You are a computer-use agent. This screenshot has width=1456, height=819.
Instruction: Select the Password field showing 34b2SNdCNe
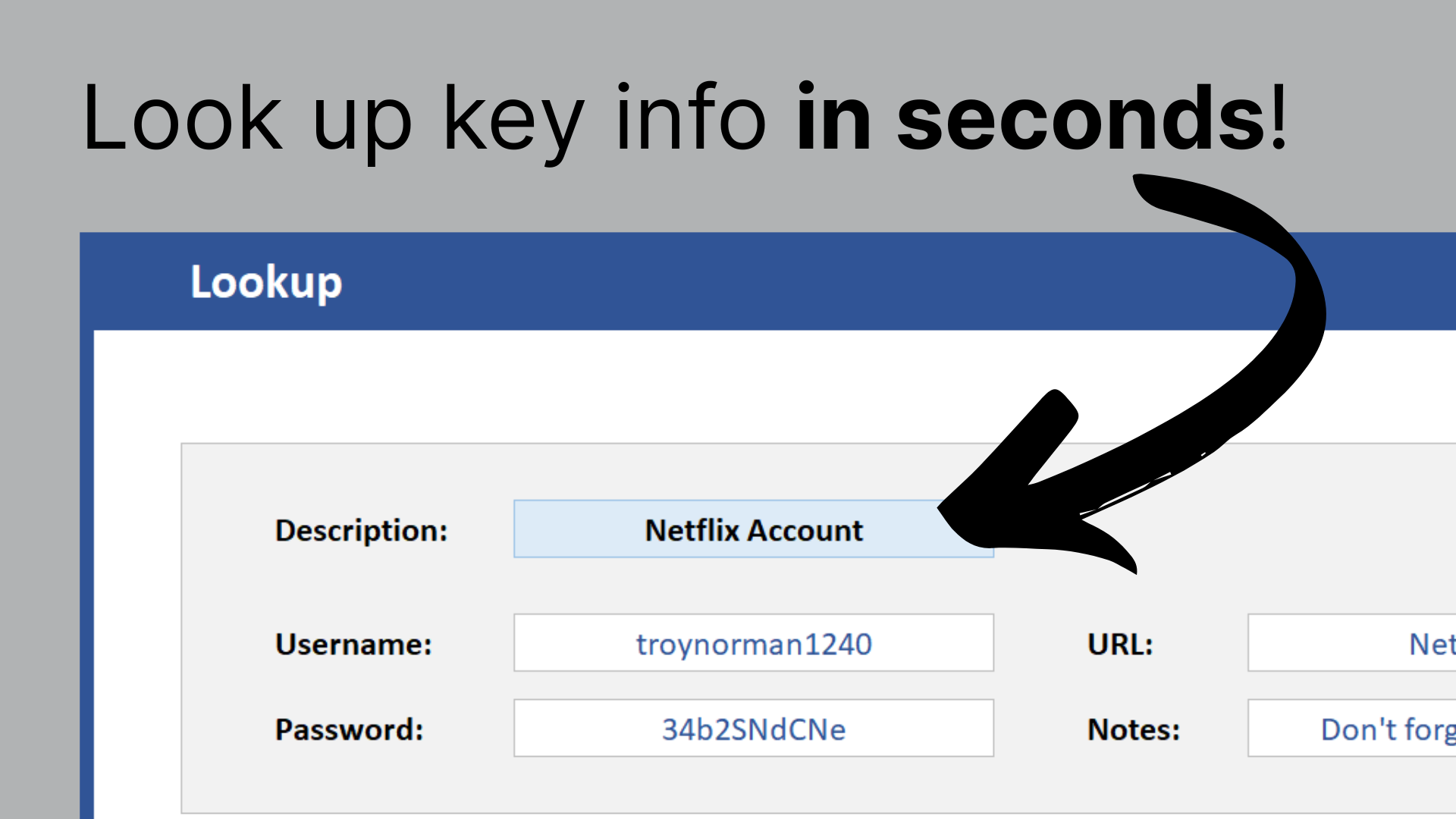coord(753,729)
